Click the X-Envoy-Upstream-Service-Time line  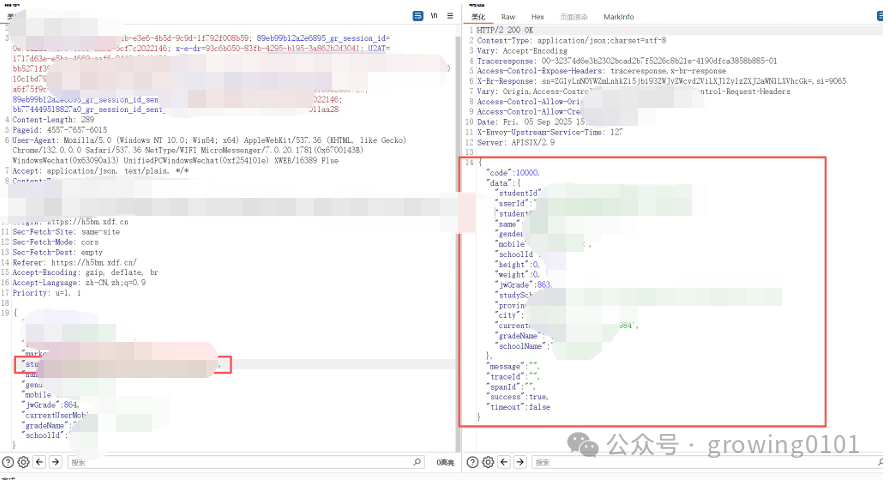coord(550,132)
